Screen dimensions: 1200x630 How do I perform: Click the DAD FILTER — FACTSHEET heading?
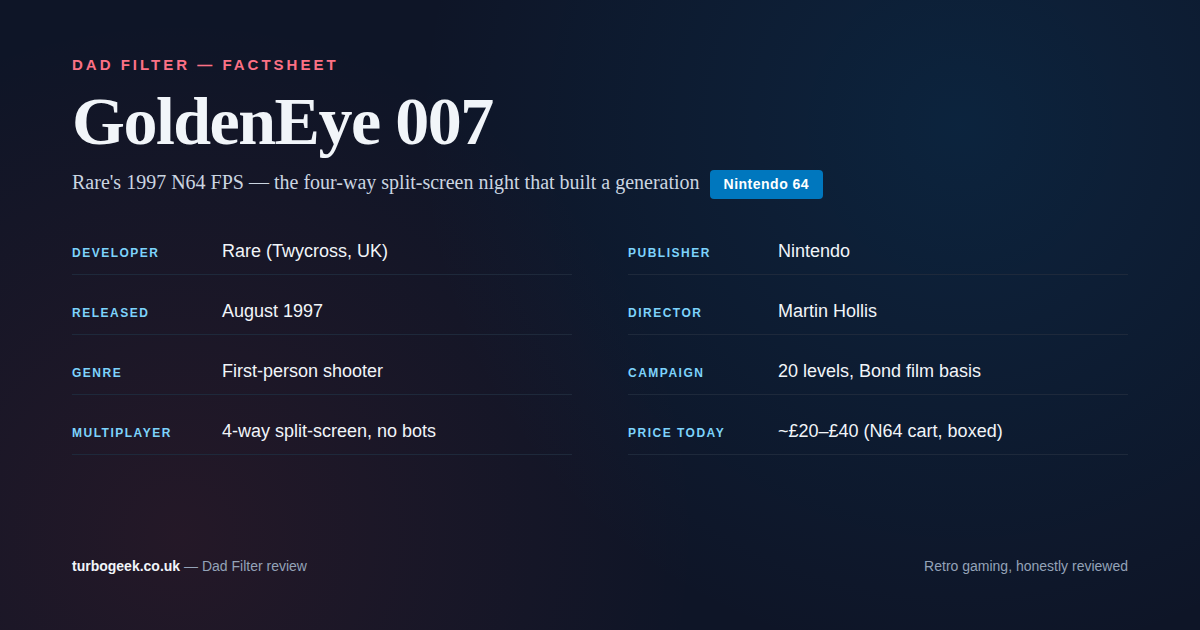point(205,65)
